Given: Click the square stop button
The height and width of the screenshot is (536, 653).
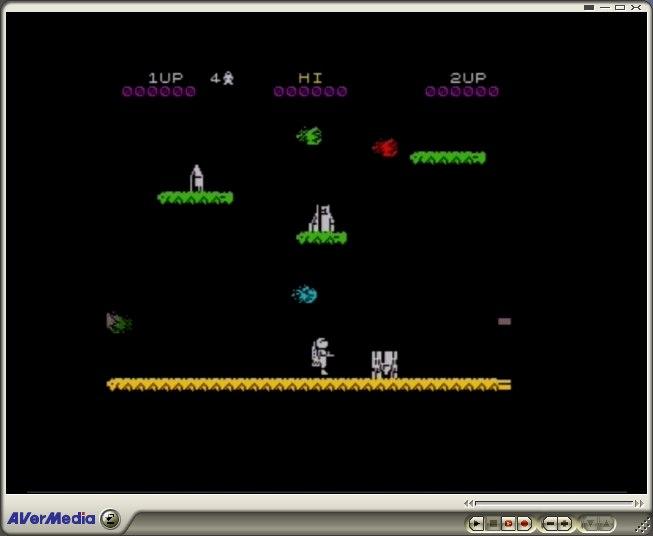Looking at the screenshot, I should (x=493, y=523).
